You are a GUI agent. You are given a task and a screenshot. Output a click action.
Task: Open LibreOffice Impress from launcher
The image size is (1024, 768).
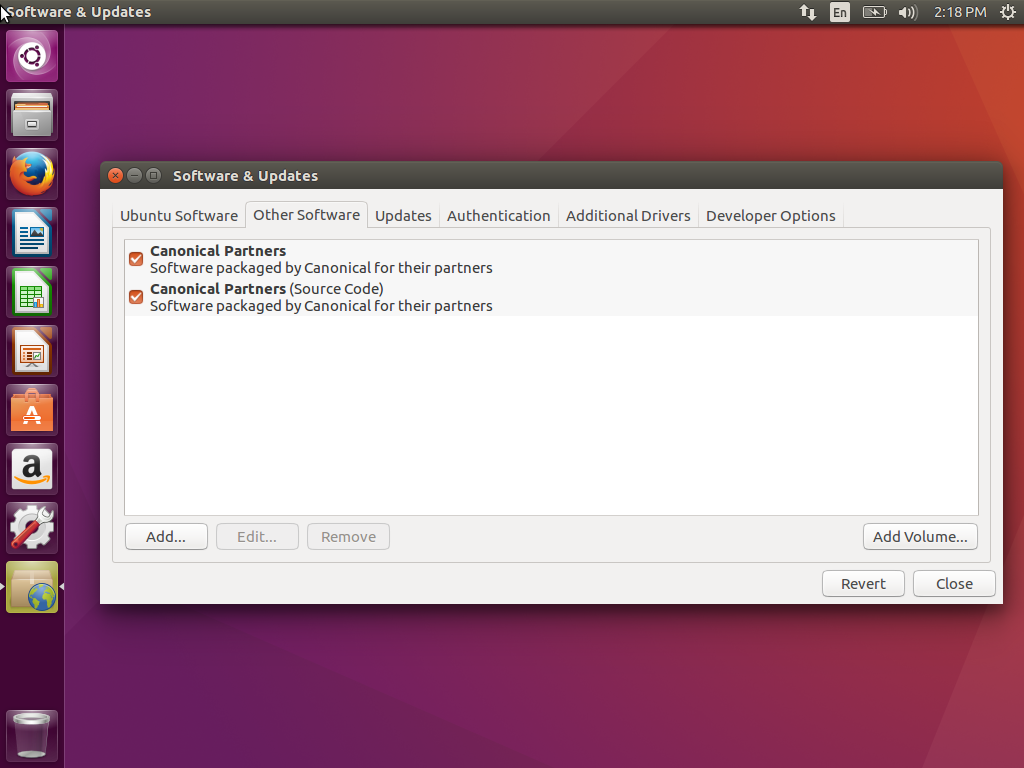[32, 351]
